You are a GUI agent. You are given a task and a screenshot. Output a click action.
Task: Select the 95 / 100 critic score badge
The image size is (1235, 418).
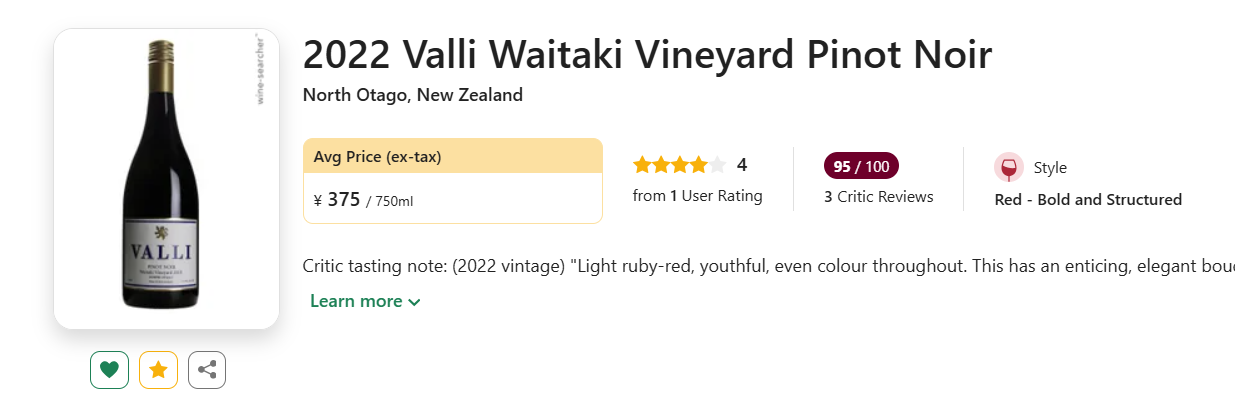(x=861, y=166)
